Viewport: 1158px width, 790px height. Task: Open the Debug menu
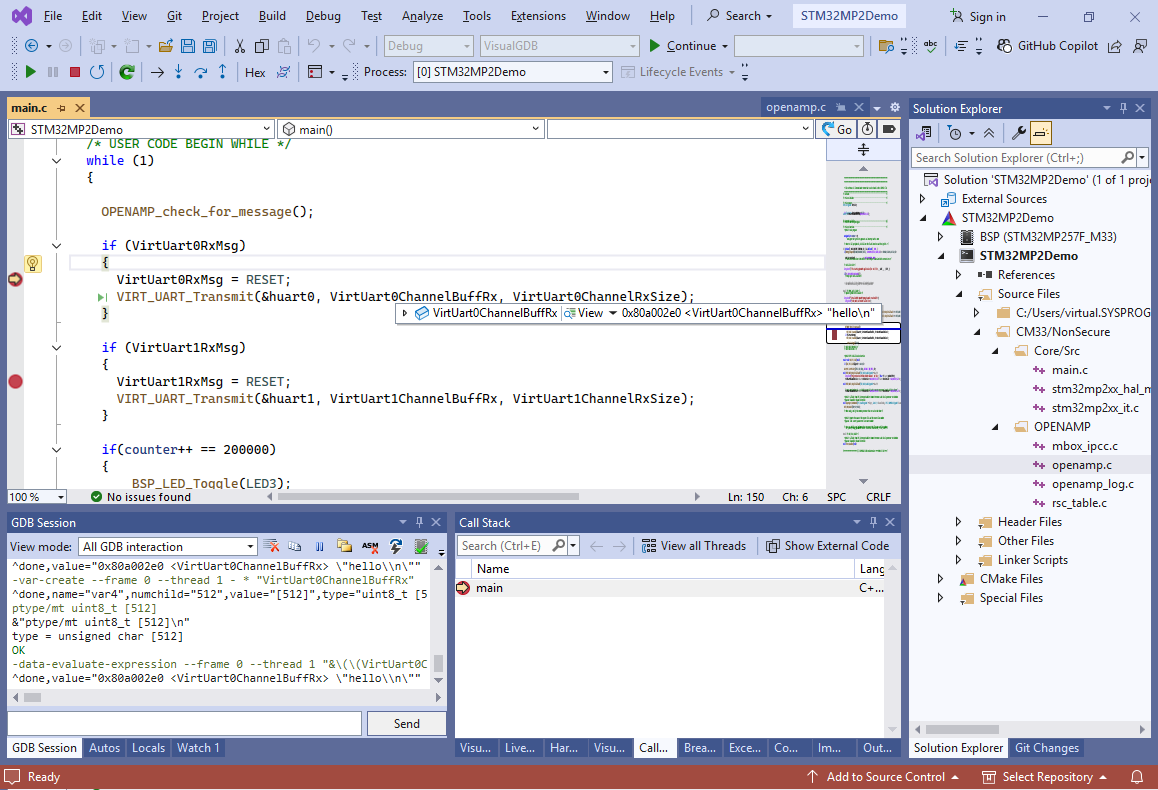tap(323, 16)
